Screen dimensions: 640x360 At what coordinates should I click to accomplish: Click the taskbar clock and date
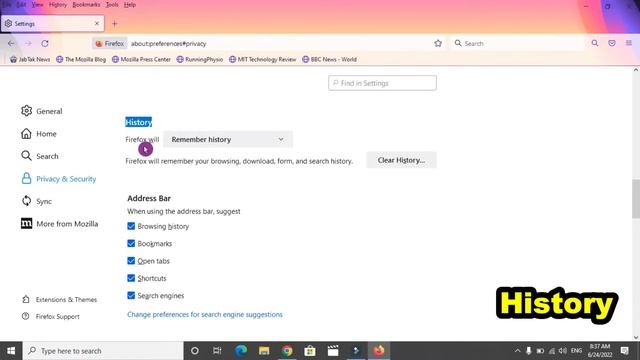point(600,351)
